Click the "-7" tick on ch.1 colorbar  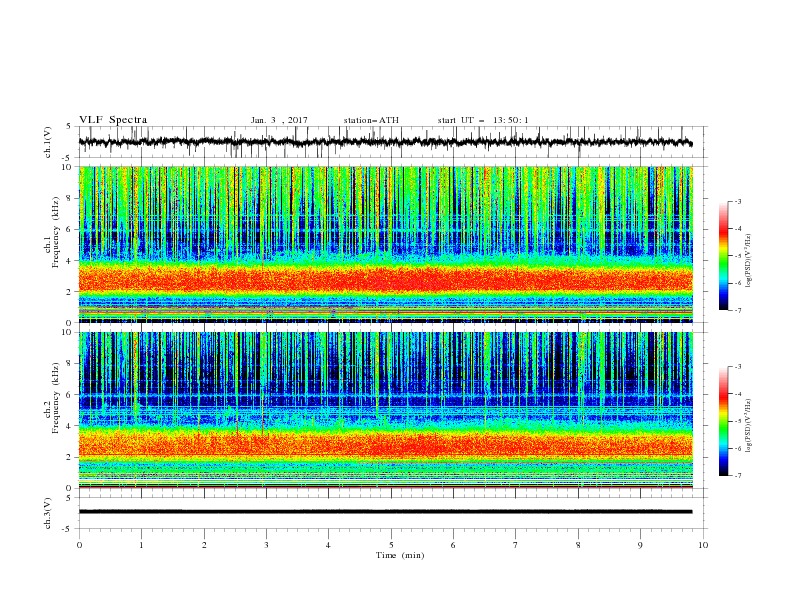coord(738,310)
